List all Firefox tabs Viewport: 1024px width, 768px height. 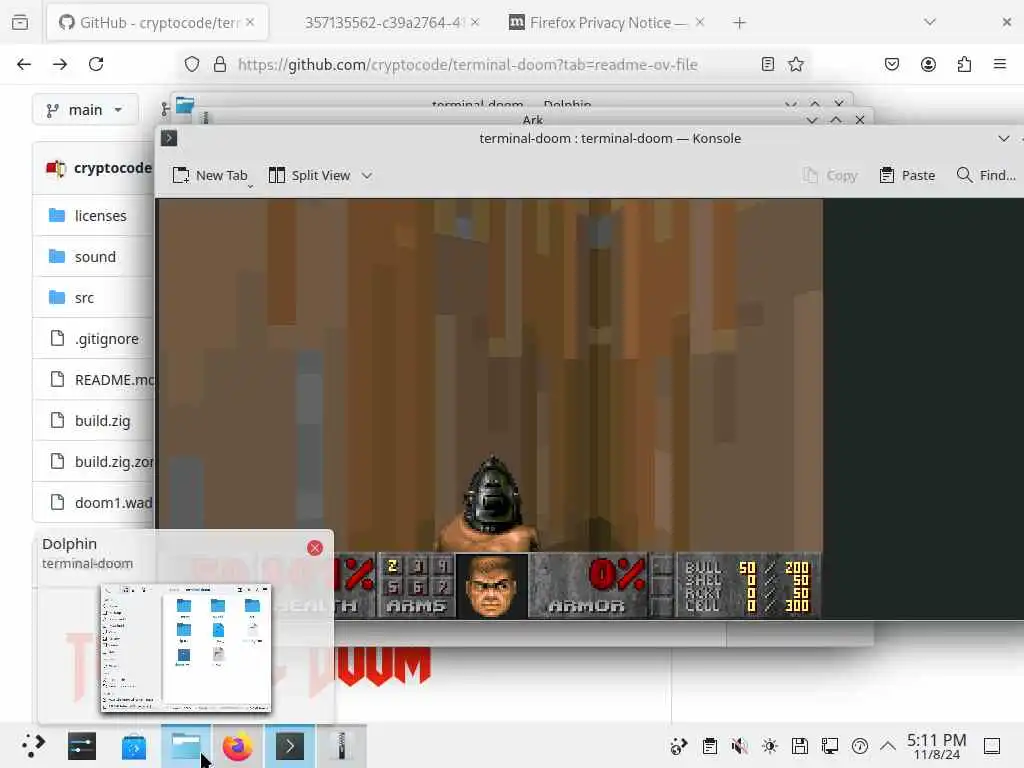coord(930,23)
